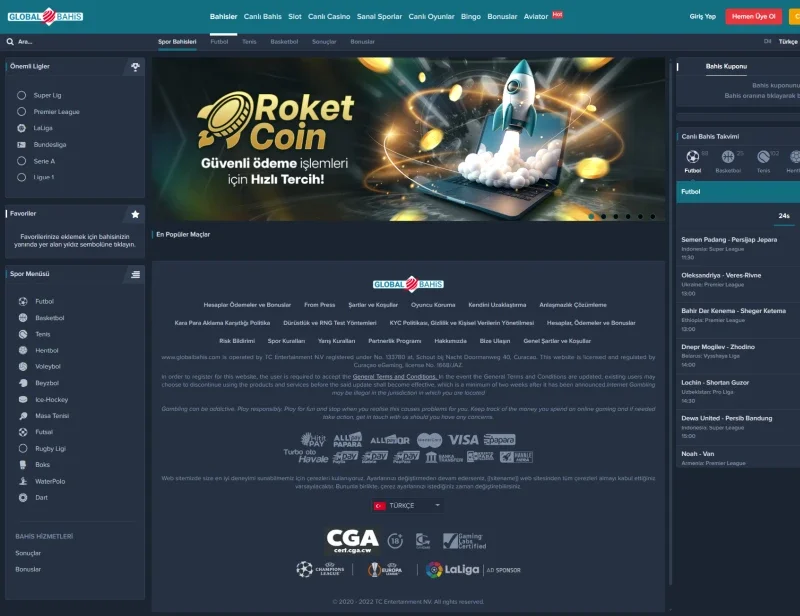Click the star icon in Favoriler panel
Viewport: 800px width, 616px height.
click(135, 214)
